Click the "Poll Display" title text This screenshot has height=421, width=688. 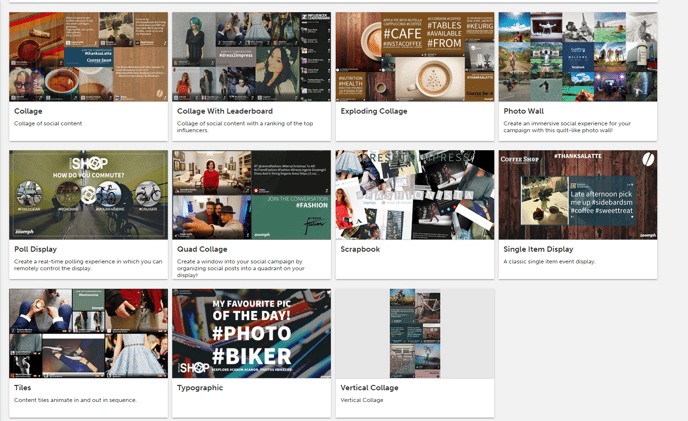(x=35, y=249)
